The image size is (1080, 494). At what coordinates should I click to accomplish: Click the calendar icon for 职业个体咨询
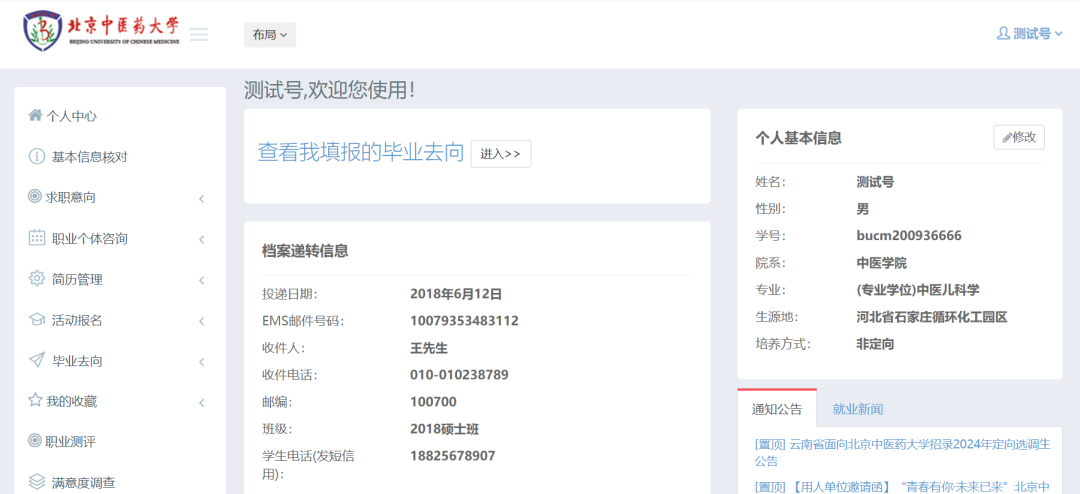coord(37,238)
